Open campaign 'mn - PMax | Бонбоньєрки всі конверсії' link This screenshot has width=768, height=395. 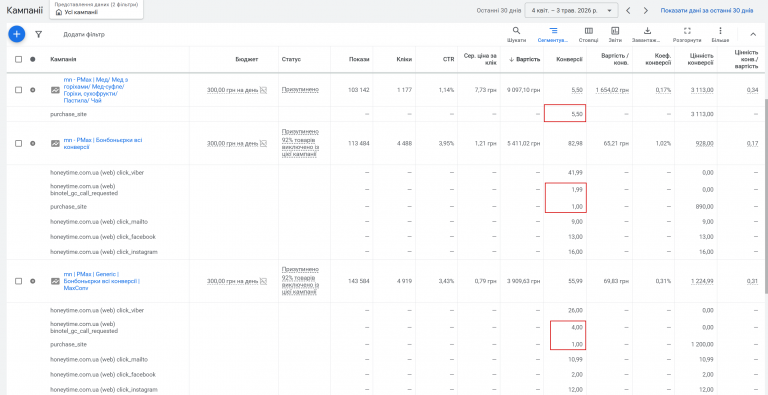pos(103,143)
